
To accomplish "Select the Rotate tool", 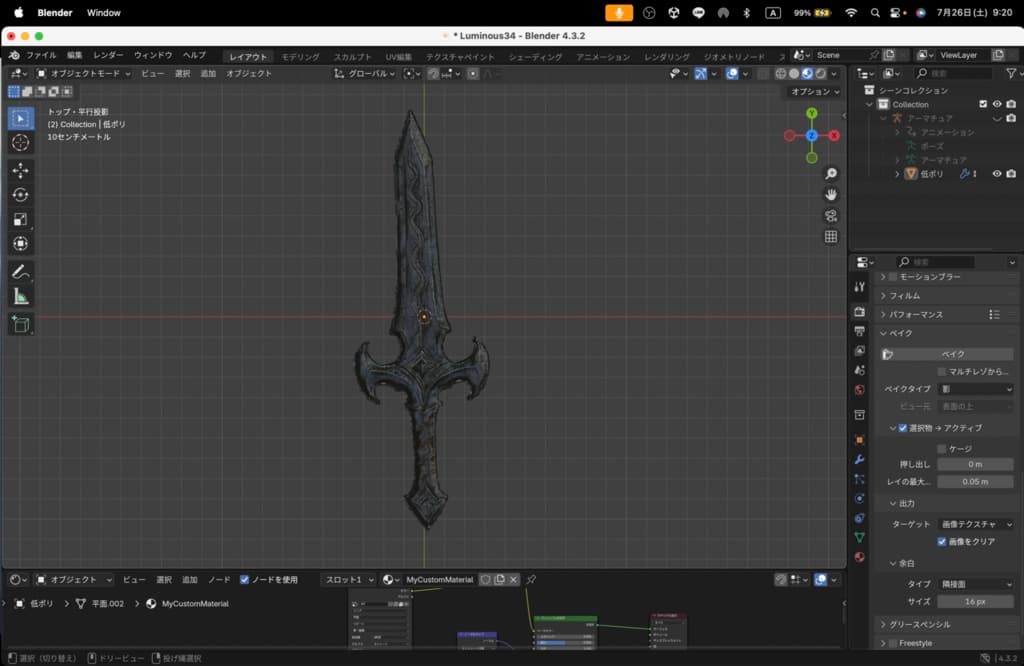I will click(x=21, y=195).
